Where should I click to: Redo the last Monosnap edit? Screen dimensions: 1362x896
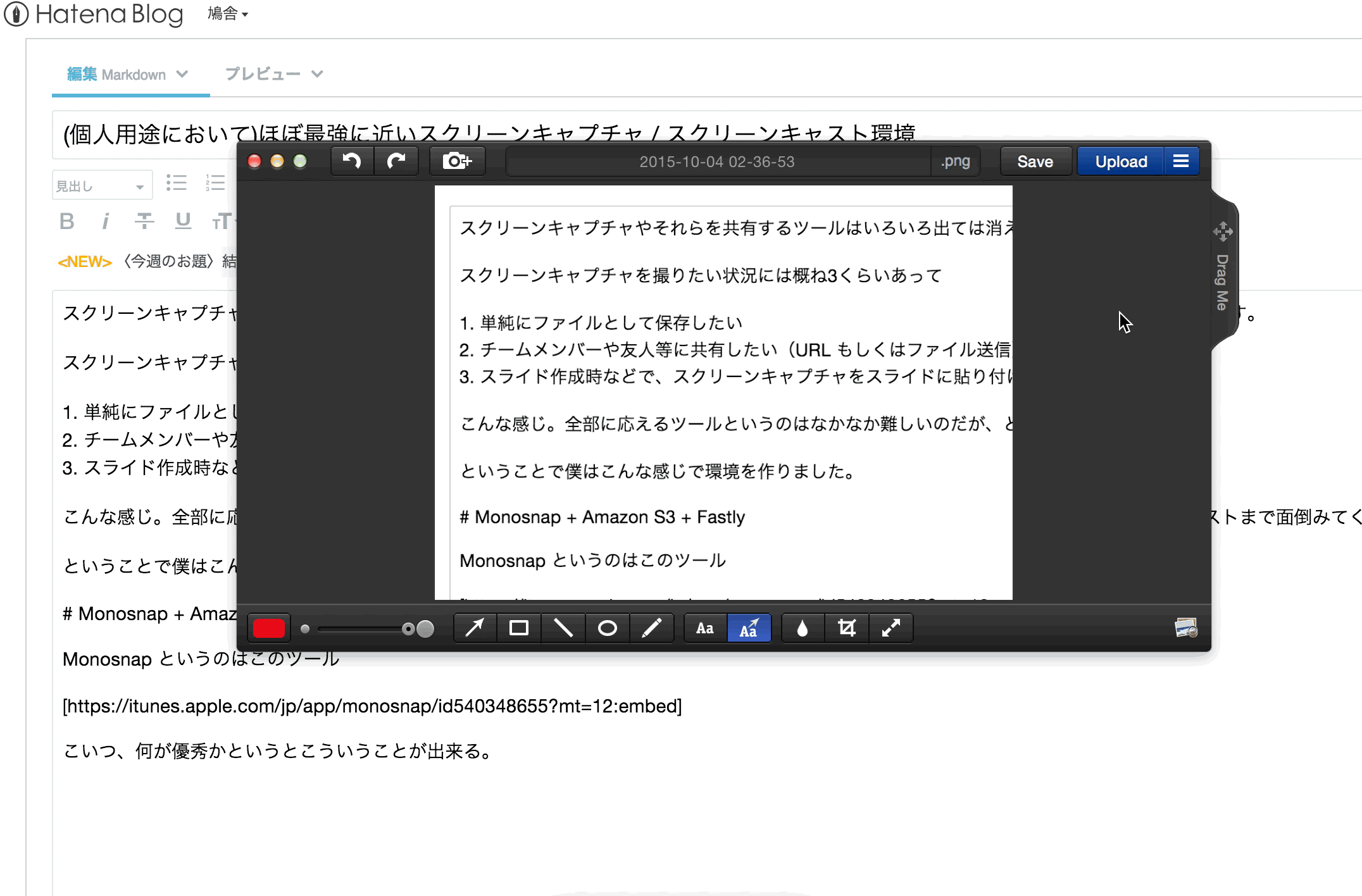(x=397, y=161)
